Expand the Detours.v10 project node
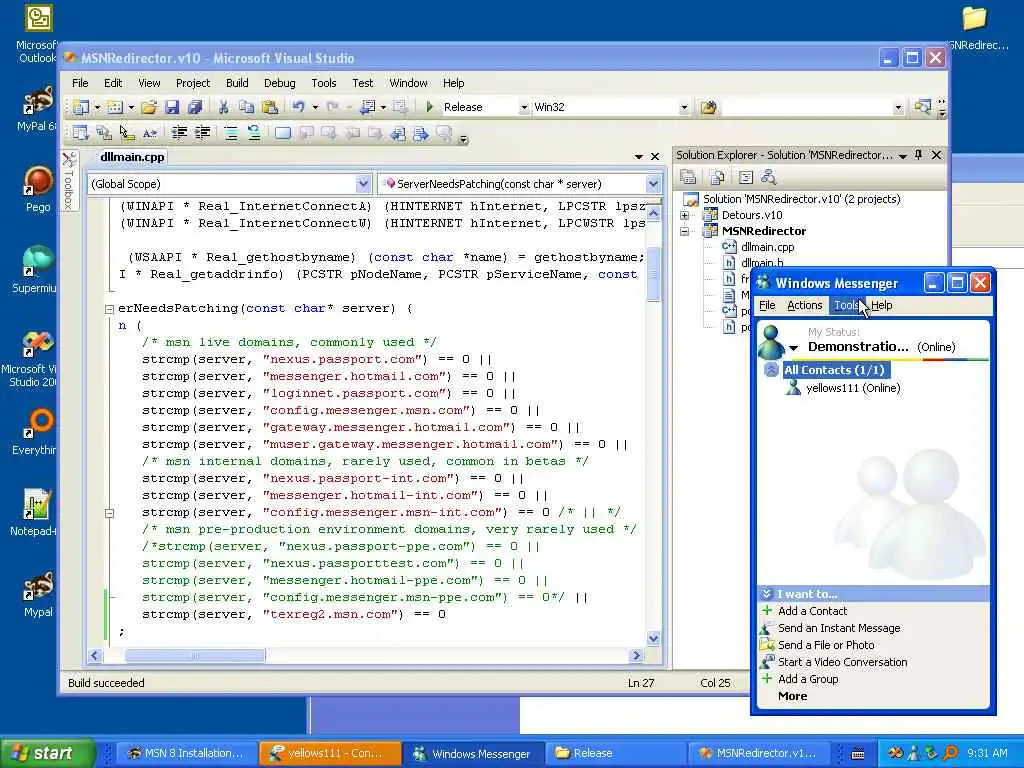The image size is (1024, 768). (x=684, y=215)
